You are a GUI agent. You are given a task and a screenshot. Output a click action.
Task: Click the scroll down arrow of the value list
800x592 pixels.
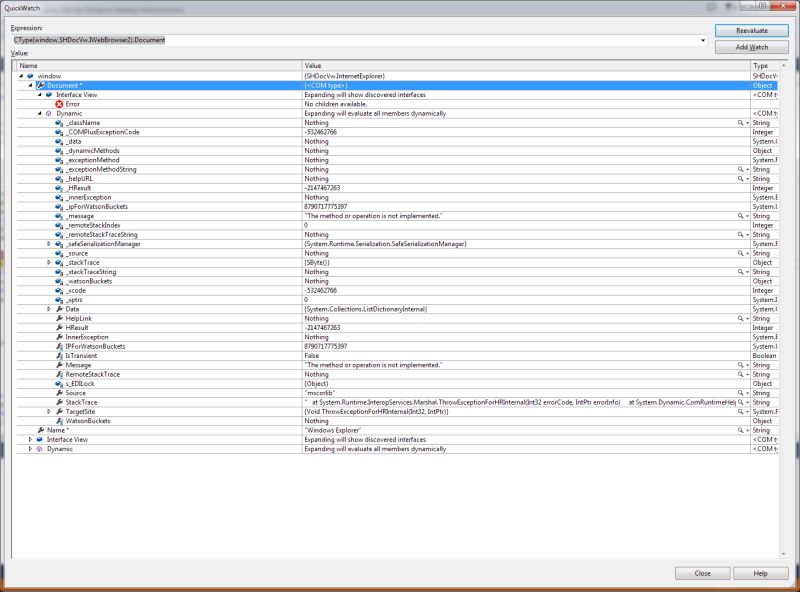tap(783, 554)
